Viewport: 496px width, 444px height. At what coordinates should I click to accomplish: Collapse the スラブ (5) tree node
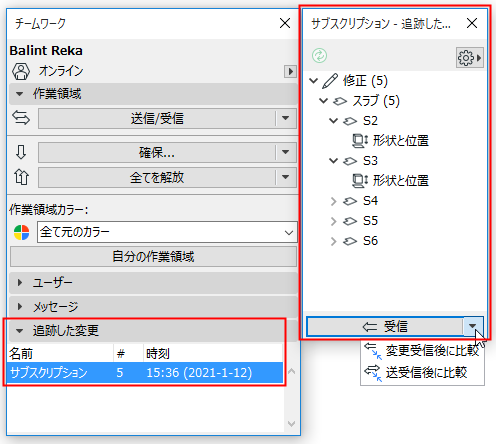(x=323, y=100)
